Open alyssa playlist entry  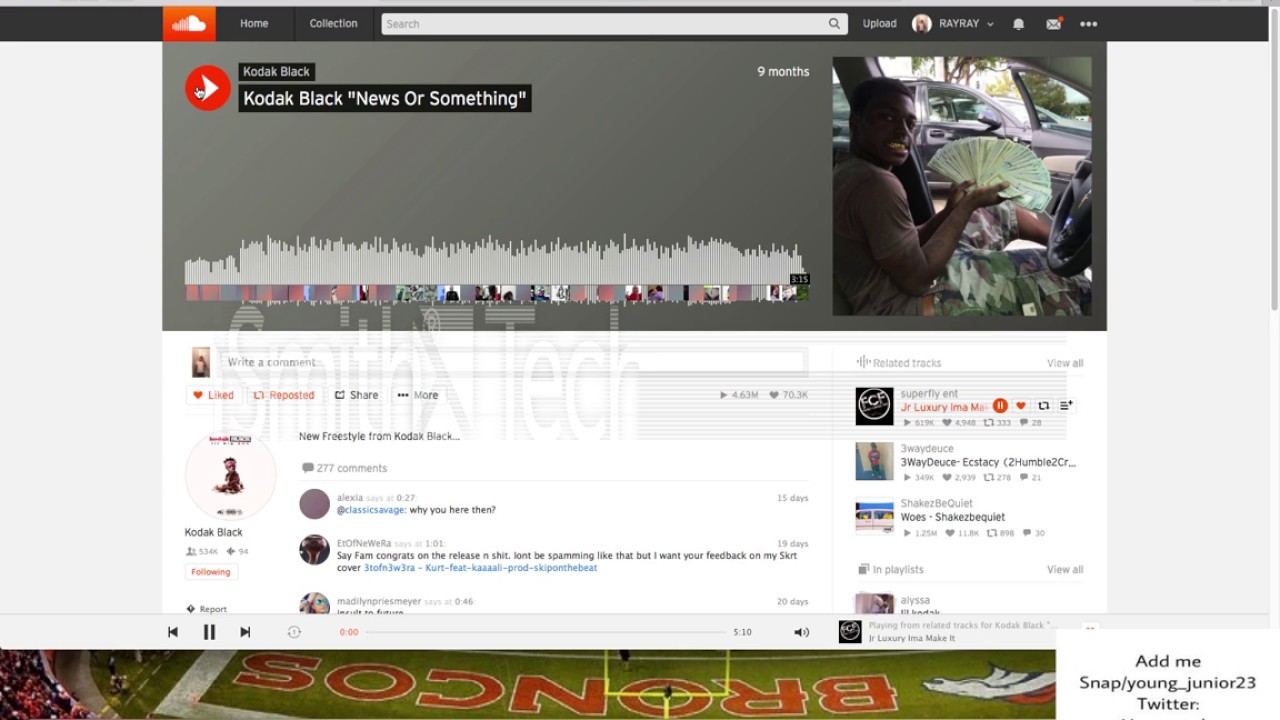(915, 600)
